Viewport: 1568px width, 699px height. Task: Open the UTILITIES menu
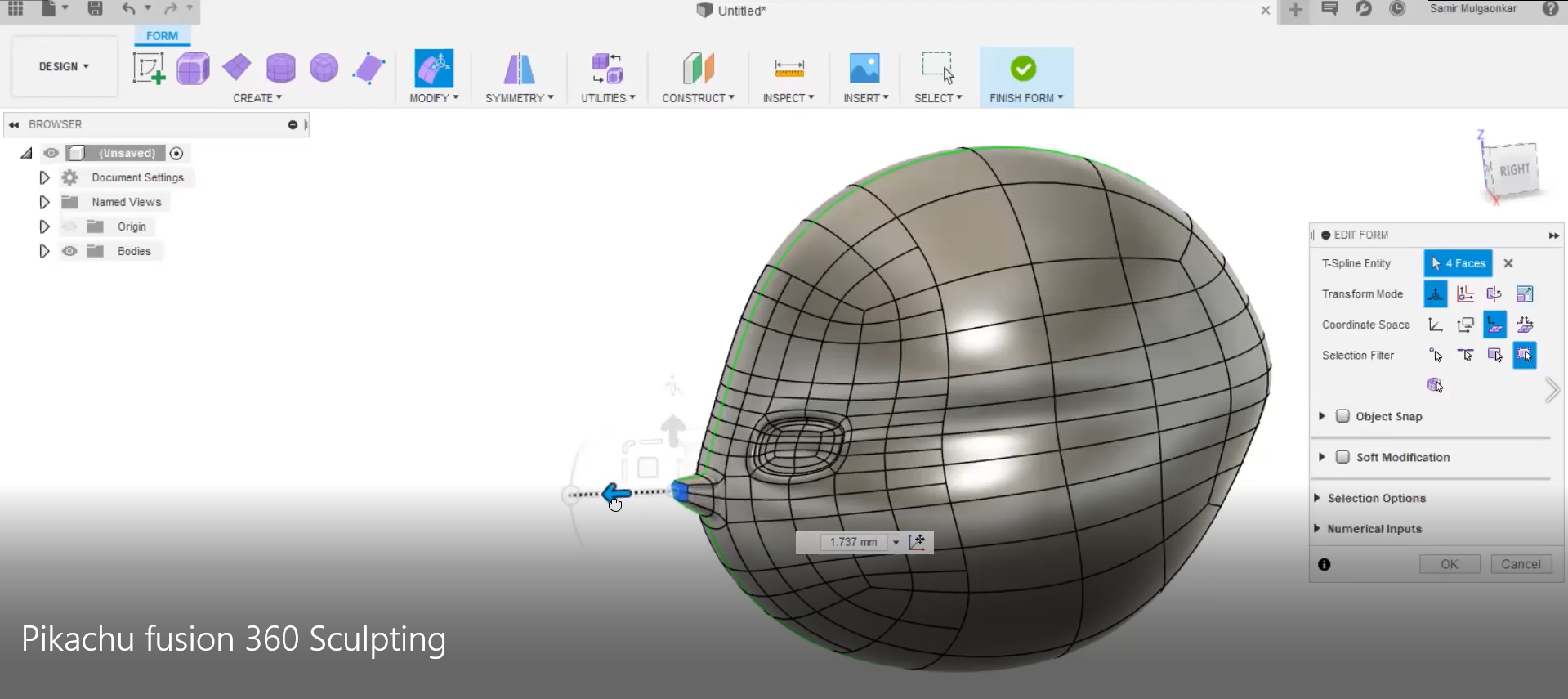click(608, 98)
